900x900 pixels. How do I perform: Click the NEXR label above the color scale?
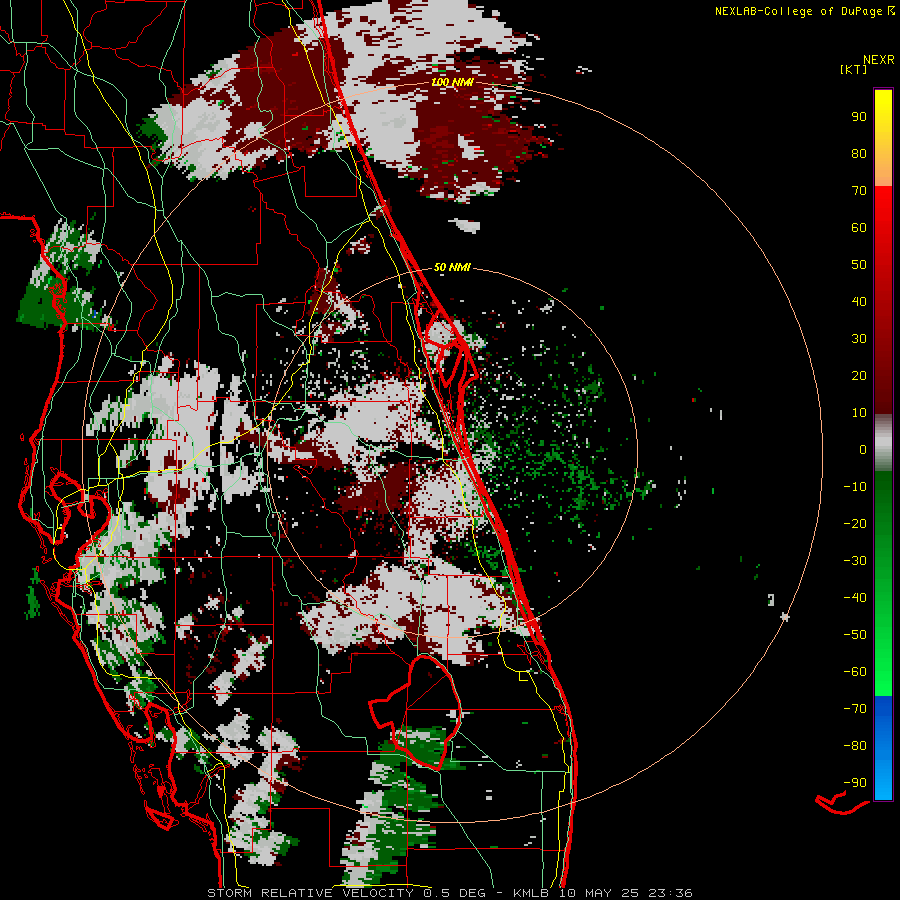pyautogui.click(x=878, y=60)
